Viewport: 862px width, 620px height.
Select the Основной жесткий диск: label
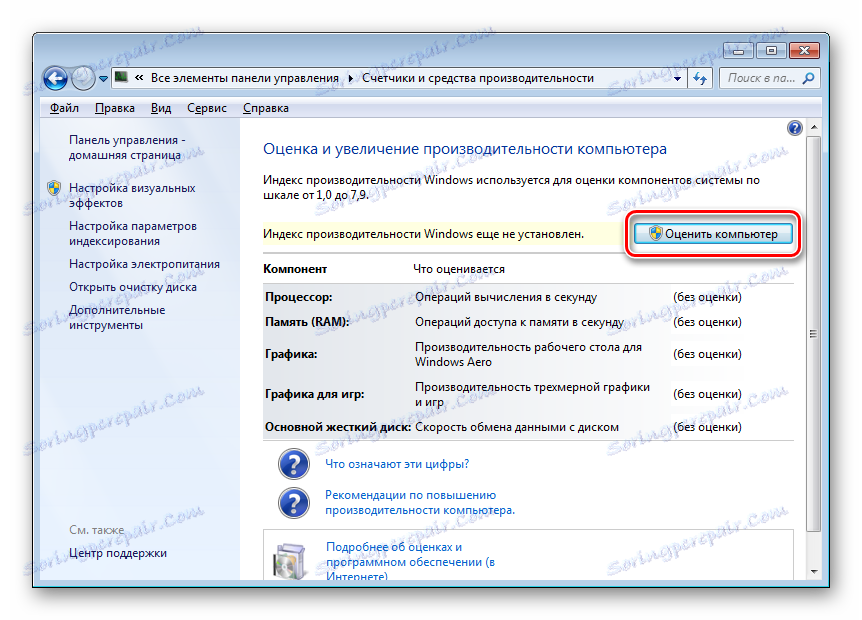pos(338,427)
